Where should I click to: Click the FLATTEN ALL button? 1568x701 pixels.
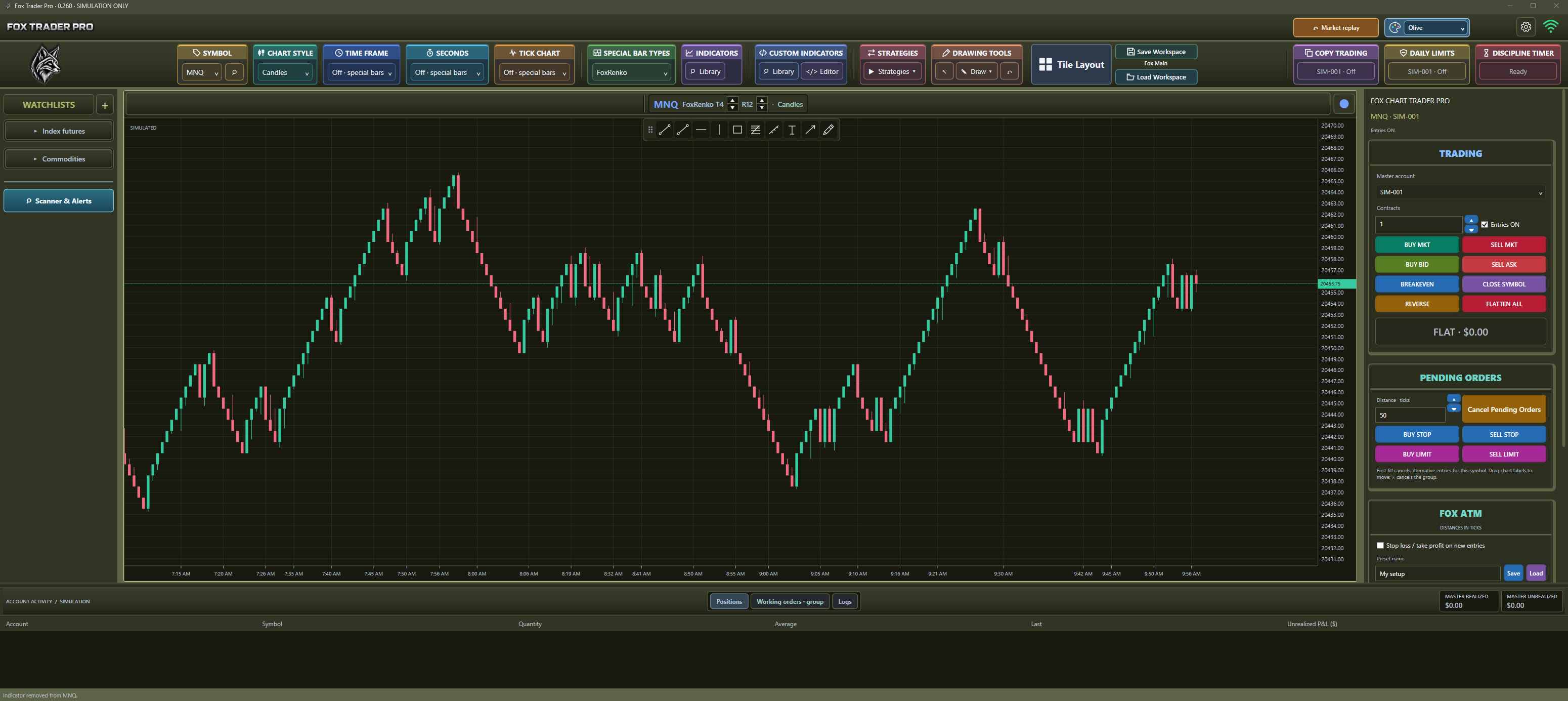pos(1503,304)
